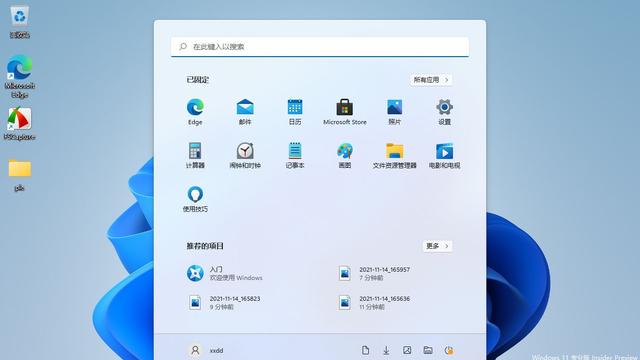Screen dimensions: 640x360
Task: Select the Recycle Bin desktop icon
Action: coord(20,22)
